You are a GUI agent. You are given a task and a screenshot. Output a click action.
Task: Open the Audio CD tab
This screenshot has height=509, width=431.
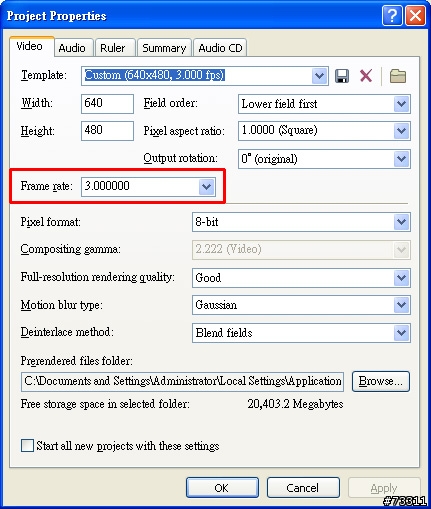click(220, 48)
